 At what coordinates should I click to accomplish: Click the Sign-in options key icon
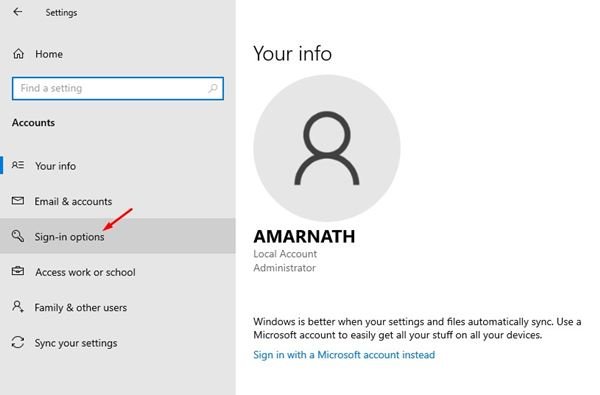tap(18, 236)
